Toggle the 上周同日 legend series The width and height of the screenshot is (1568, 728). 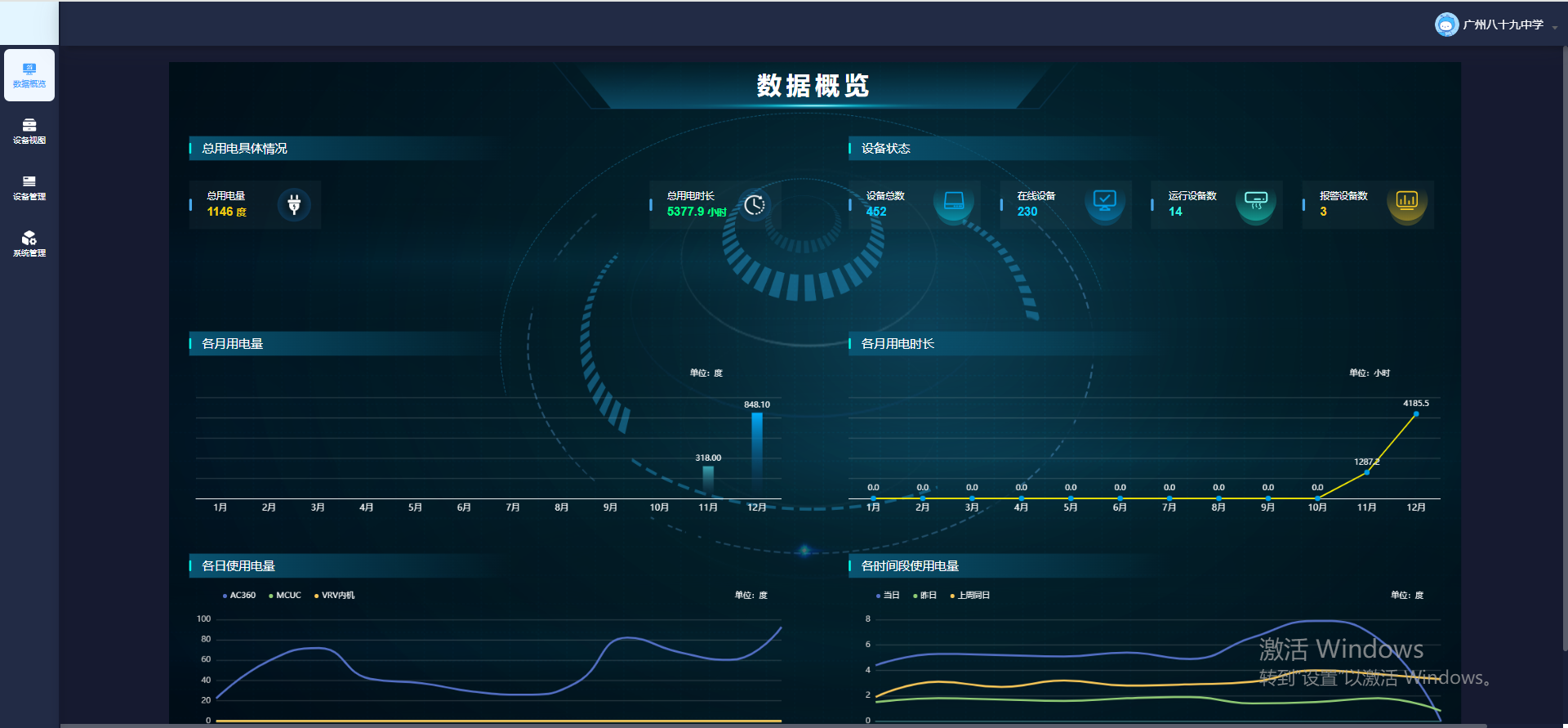pyautogui.click(x=970, y=596)
